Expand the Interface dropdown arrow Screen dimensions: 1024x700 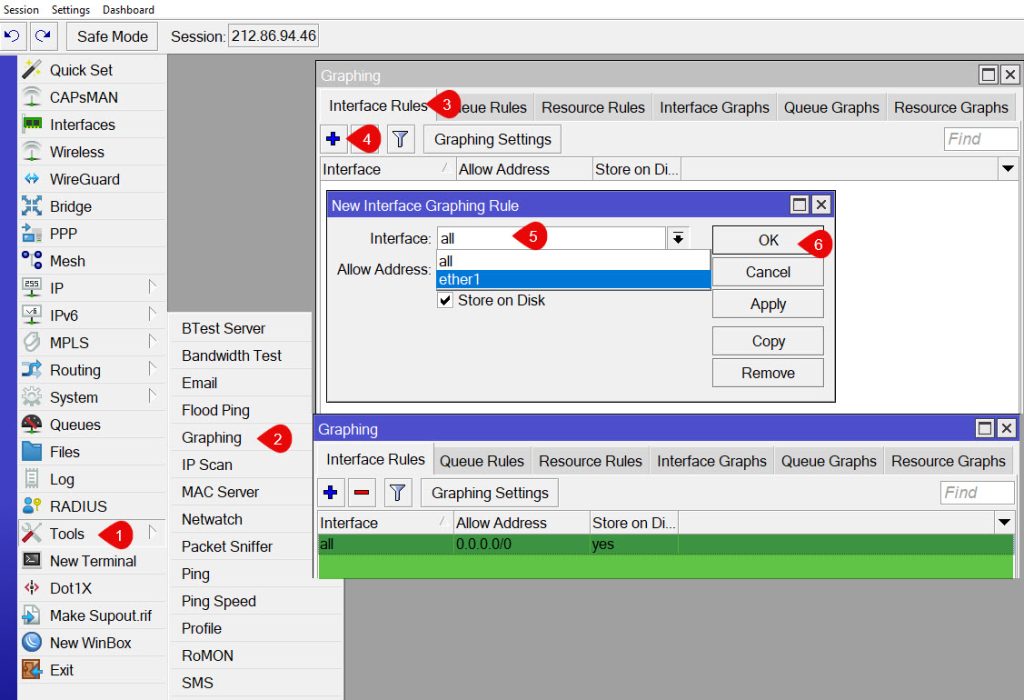pyautogui.click(x=679, y=238)
